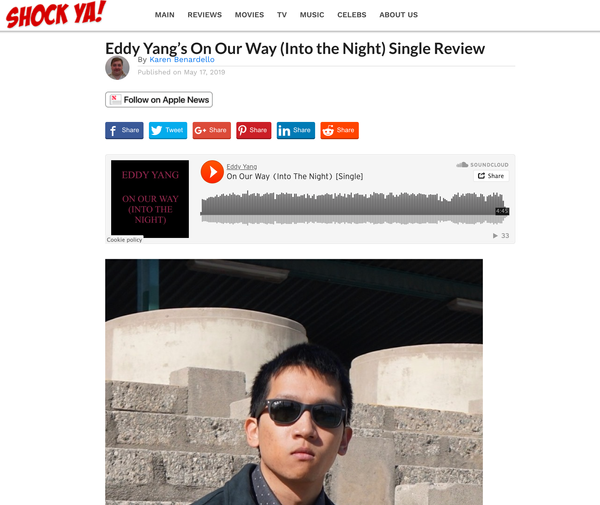Pin the article with Pinterest Share

pyautogui.click(x=254, y=130)
